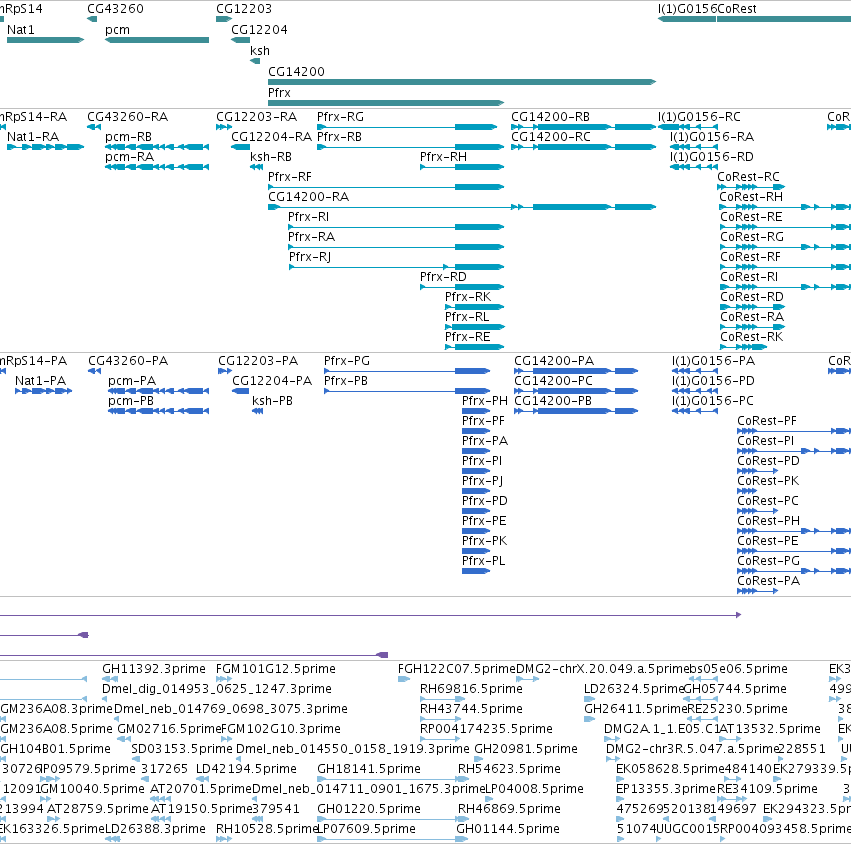Viewport: 851px width, 844px height.
Task: Click protein CG12204-PA
Action: (x=240, y=391)
